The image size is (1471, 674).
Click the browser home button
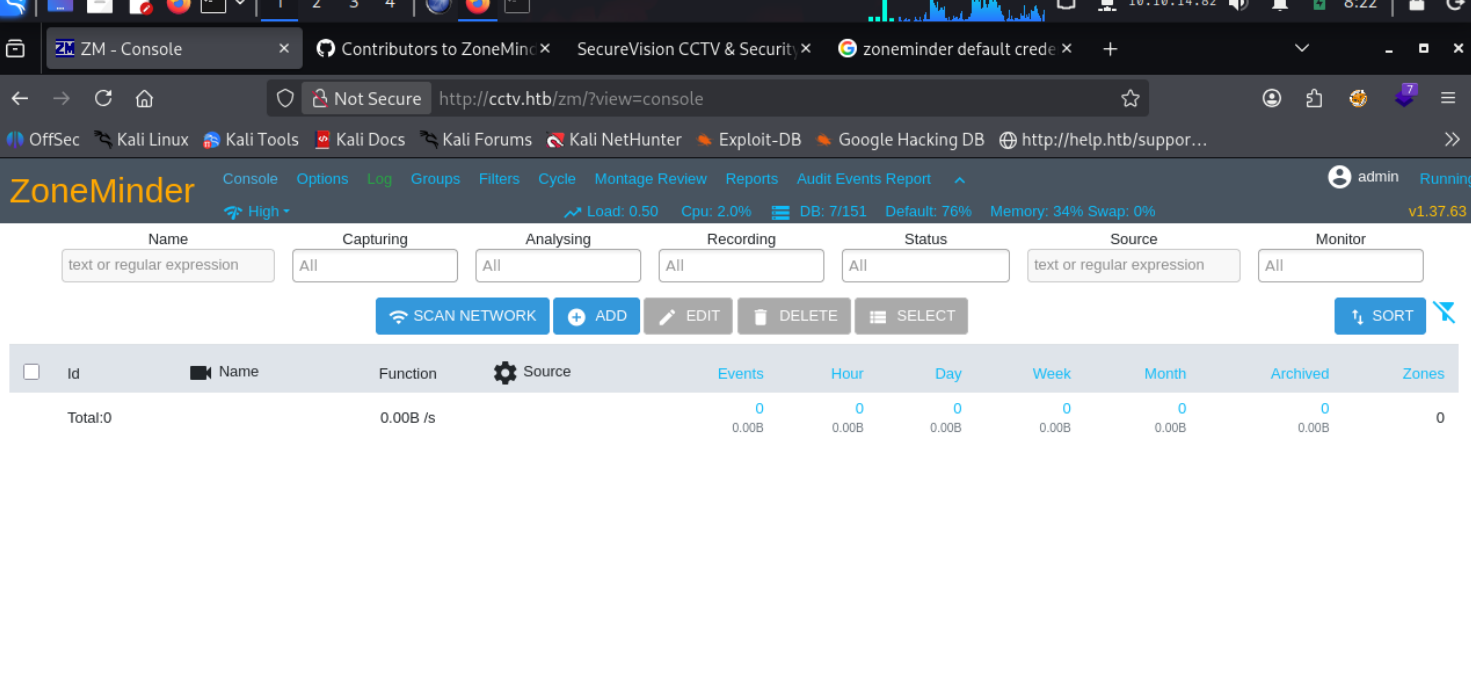coord(145,98)
